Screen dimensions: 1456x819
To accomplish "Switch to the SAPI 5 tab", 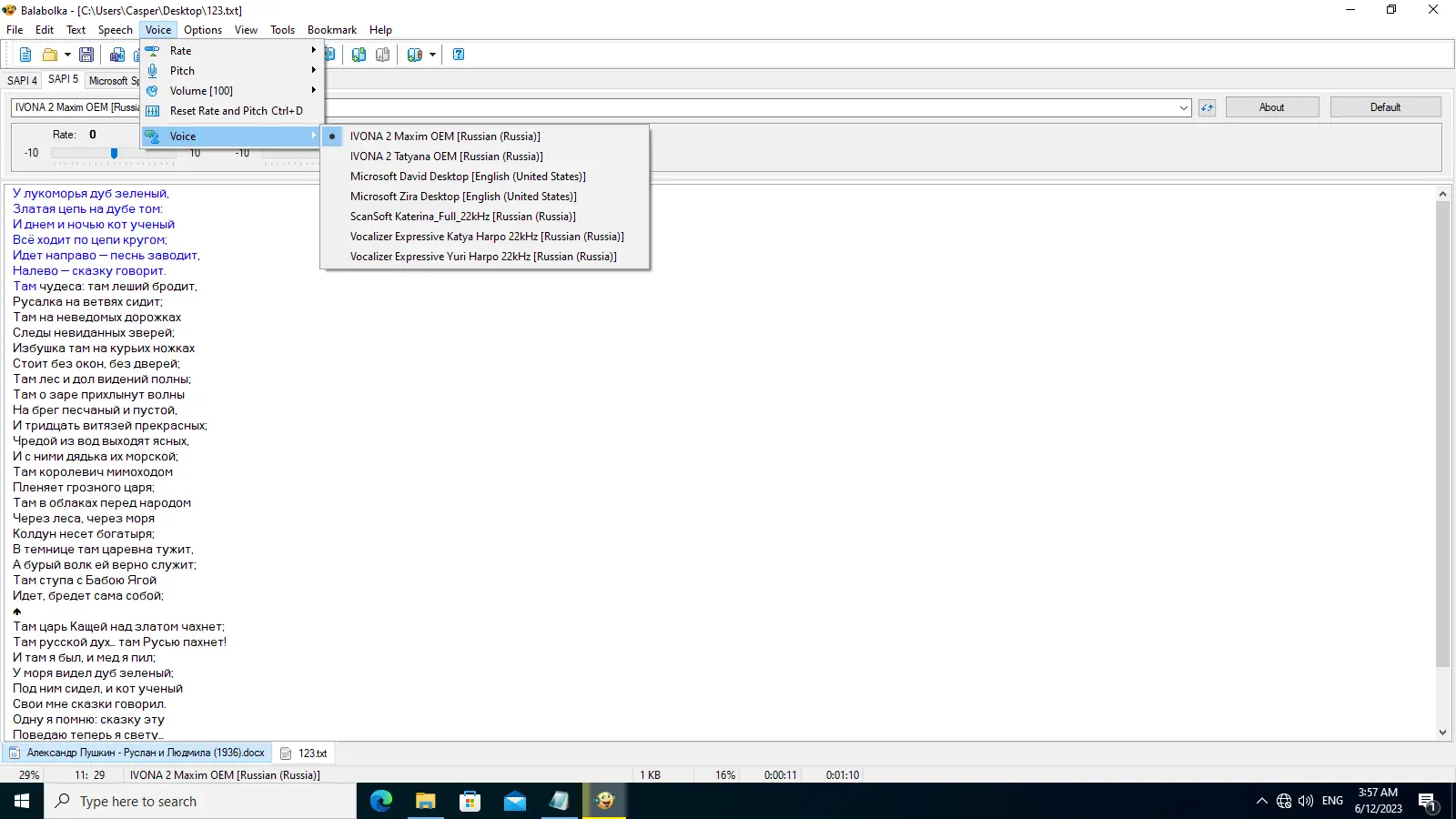I will point(63,79).
